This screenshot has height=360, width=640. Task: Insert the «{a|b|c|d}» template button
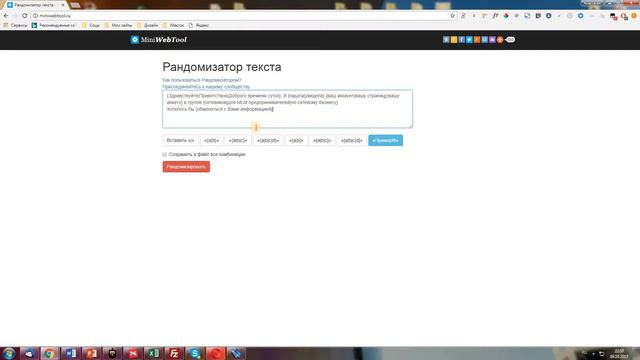[x=268, y=140]
